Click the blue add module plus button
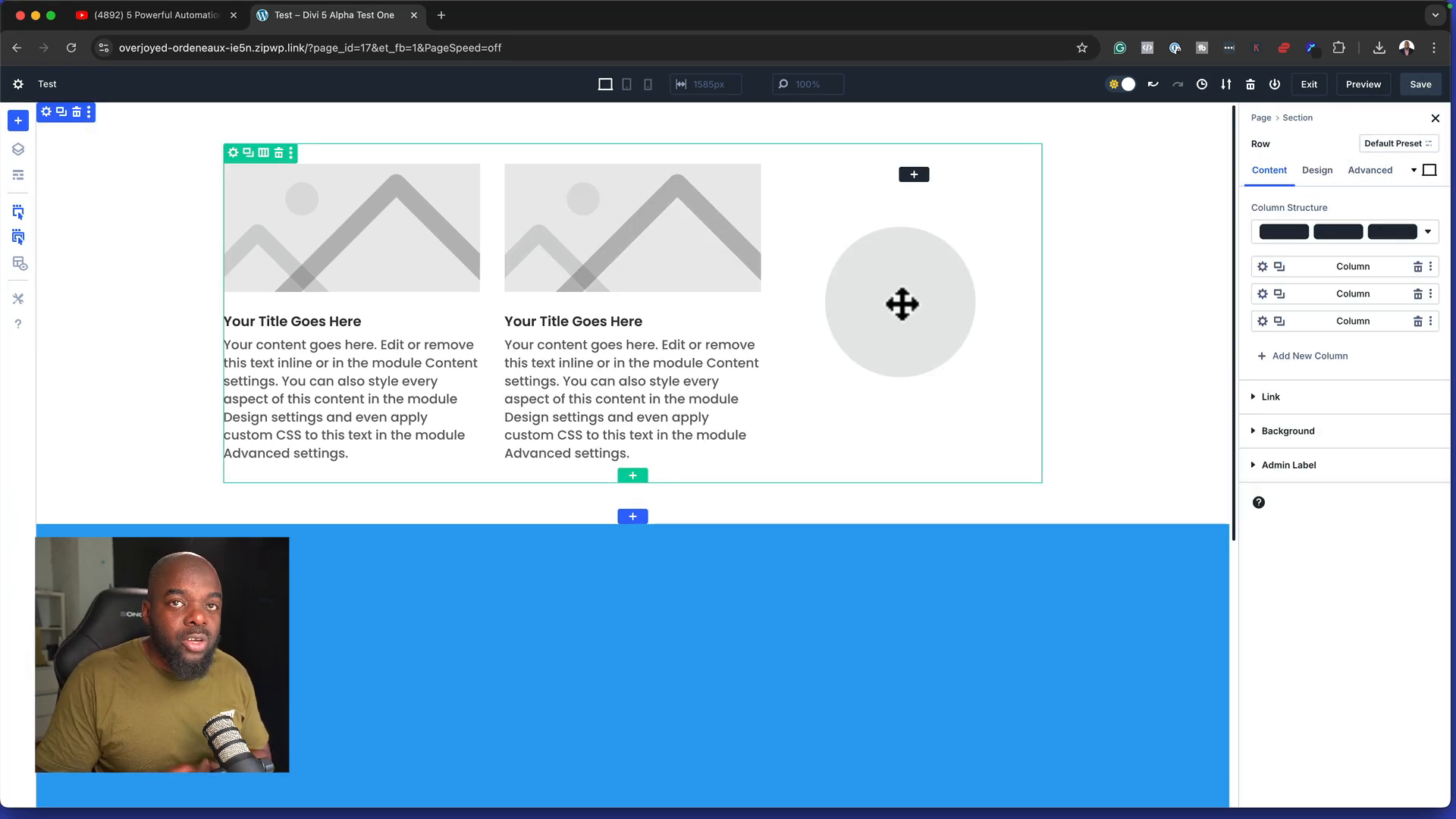Viewport: 1456px width, 819px height. pyautogui.click(x=18, y=121)
